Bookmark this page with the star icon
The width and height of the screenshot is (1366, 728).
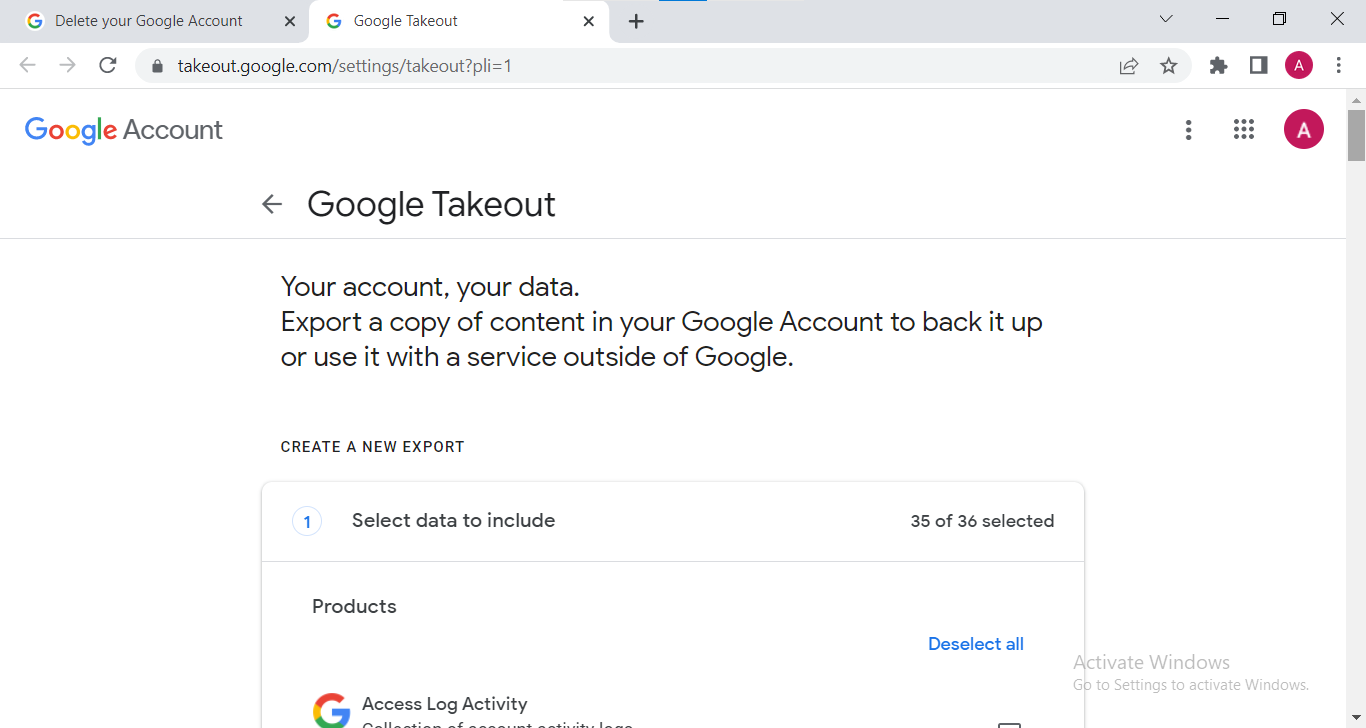tap(1168, 66)
